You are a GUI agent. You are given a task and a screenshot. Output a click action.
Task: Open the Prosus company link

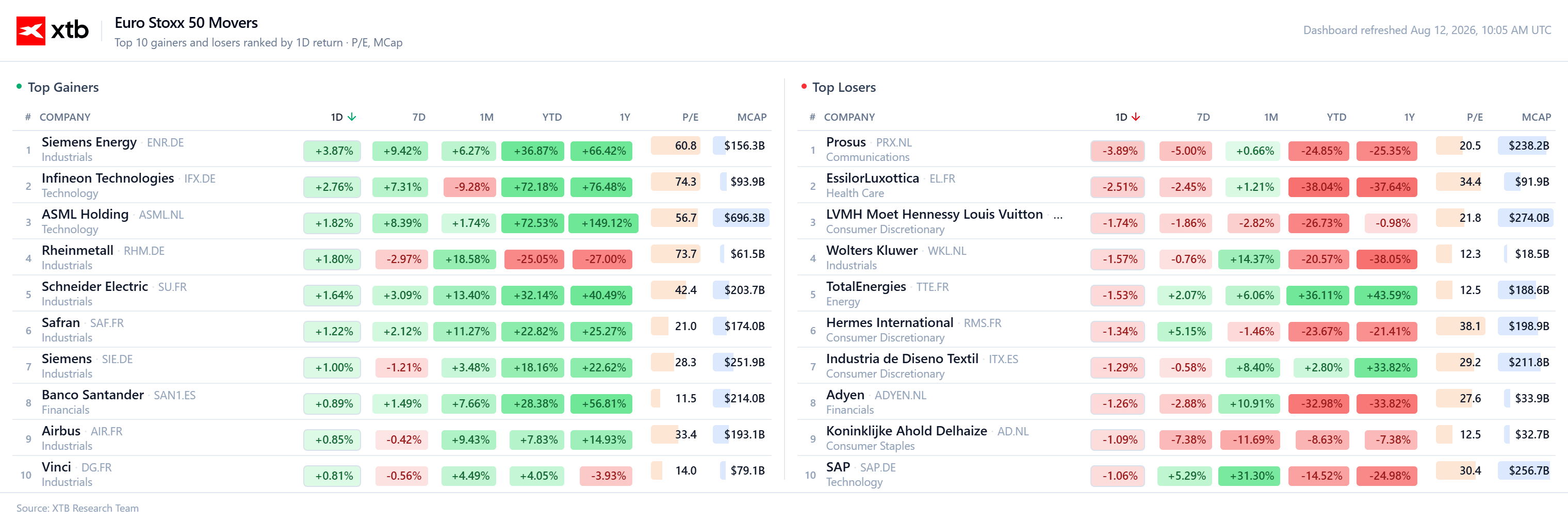click(x=845, y=142)
